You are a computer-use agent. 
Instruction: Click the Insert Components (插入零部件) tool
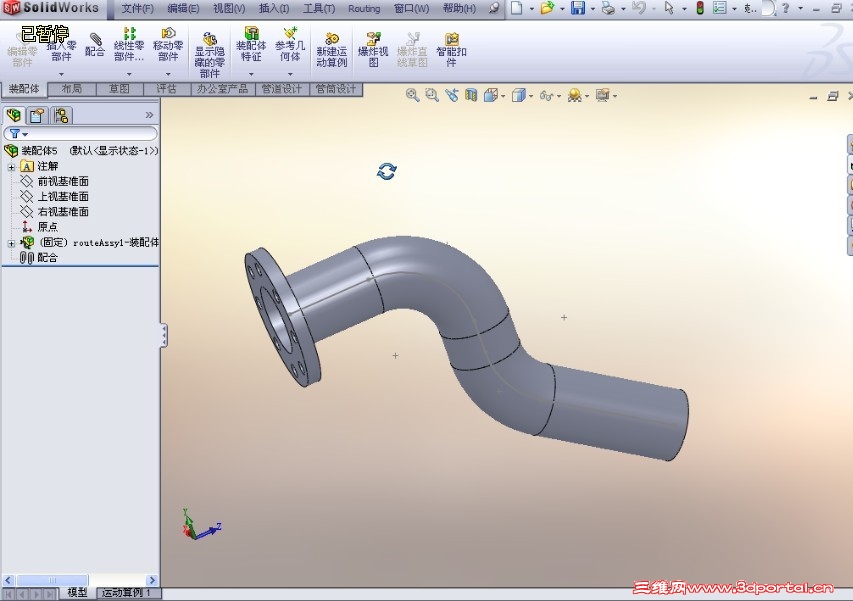pos(61,48)
